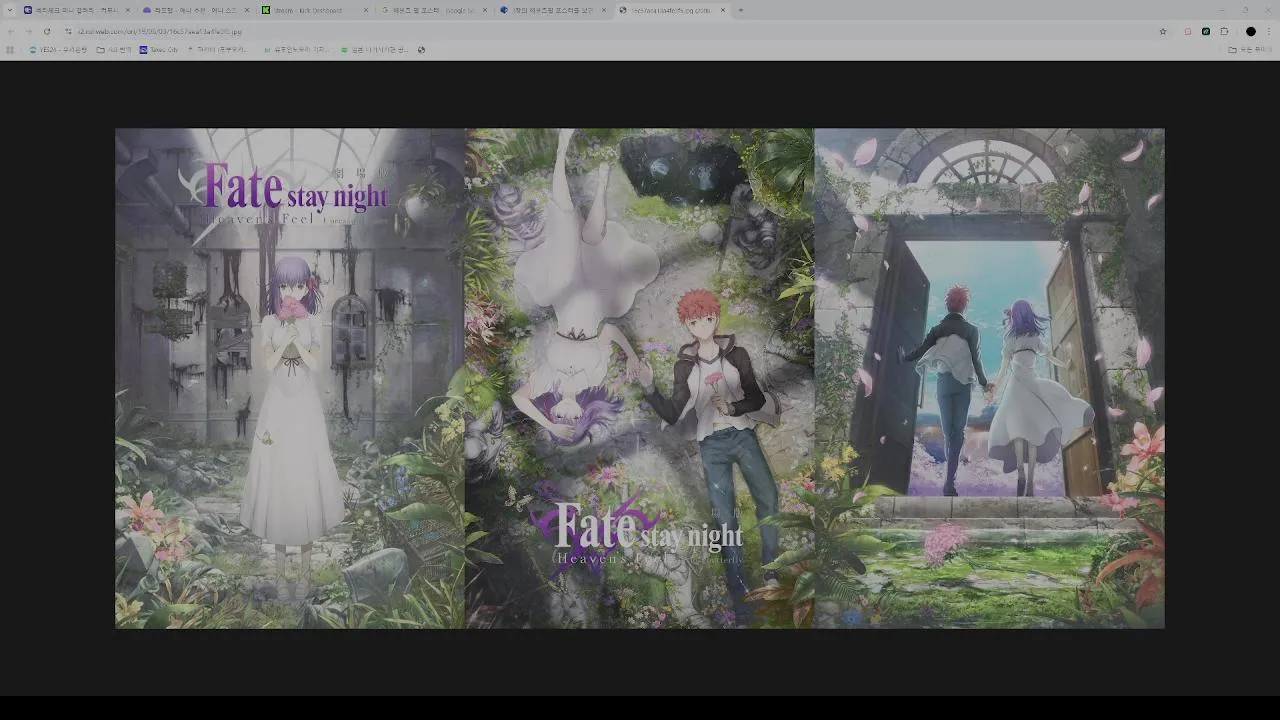This screenshot has width=1280, height=720.
Task: Click the middle Shirou poster panel
Action: [x=640, y=378]
